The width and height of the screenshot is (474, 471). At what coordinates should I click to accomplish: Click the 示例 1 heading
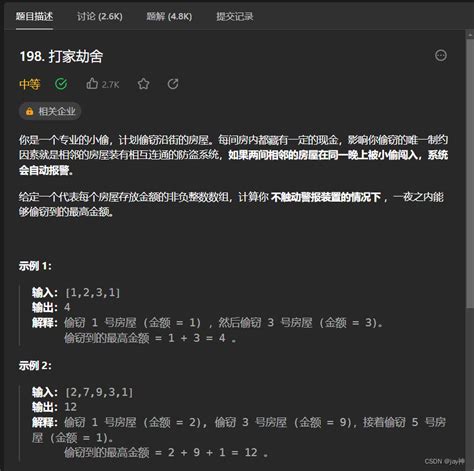(35, 266)
